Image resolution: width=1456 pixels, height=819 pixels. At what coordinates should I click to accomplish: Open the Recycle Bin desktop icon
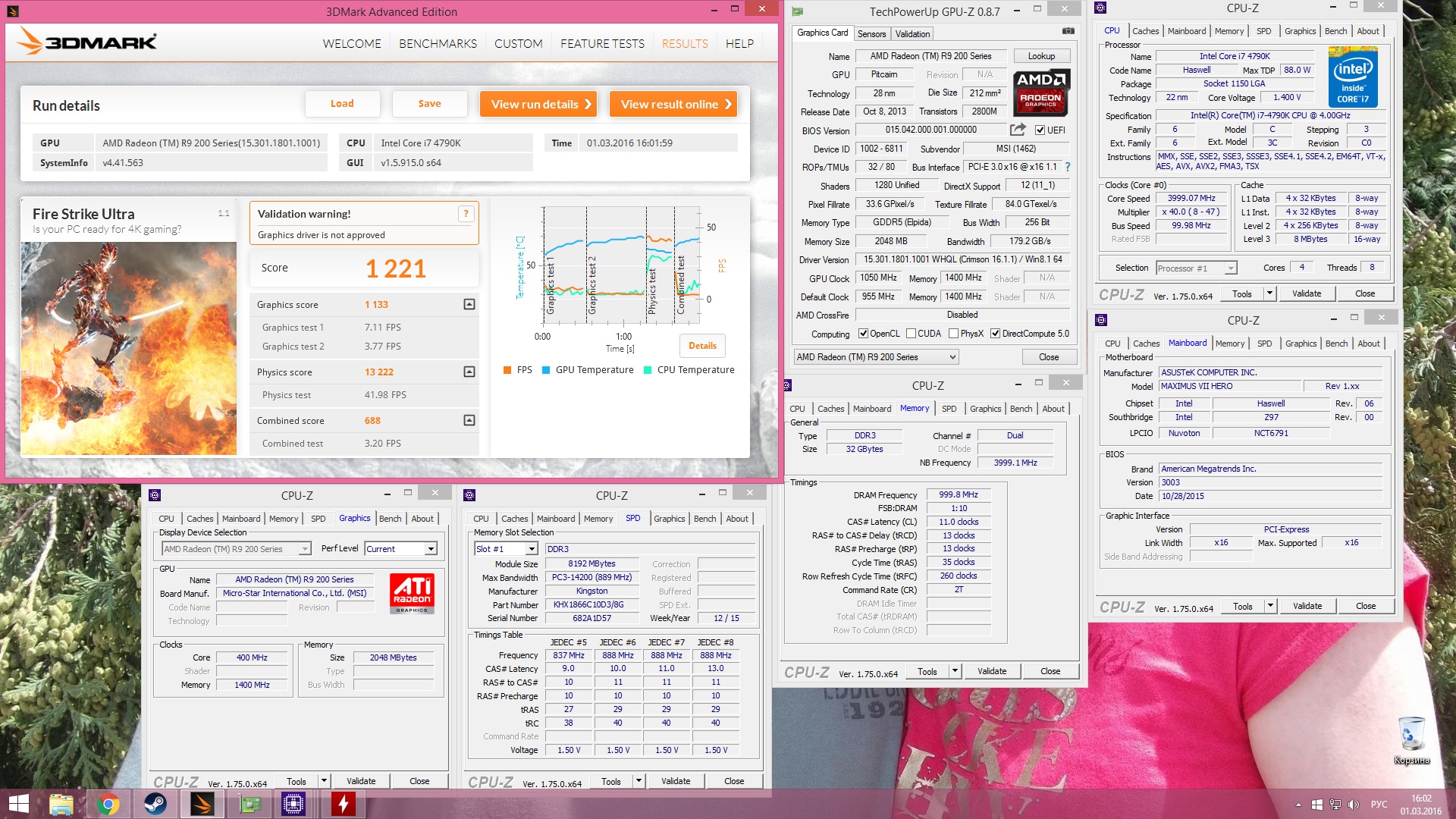click(1411, 740)
